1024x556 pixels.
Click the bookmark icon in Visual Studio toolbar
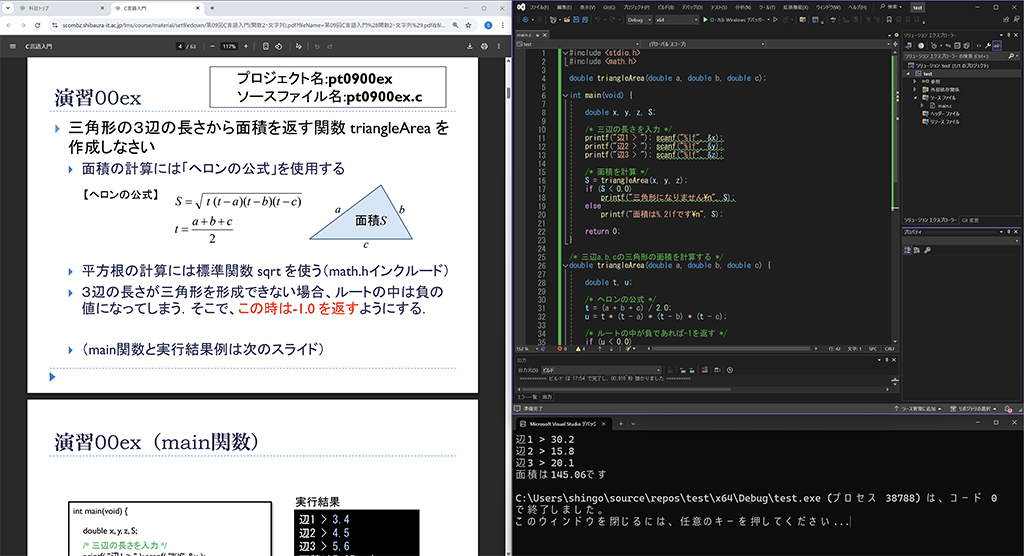(889, 20)
